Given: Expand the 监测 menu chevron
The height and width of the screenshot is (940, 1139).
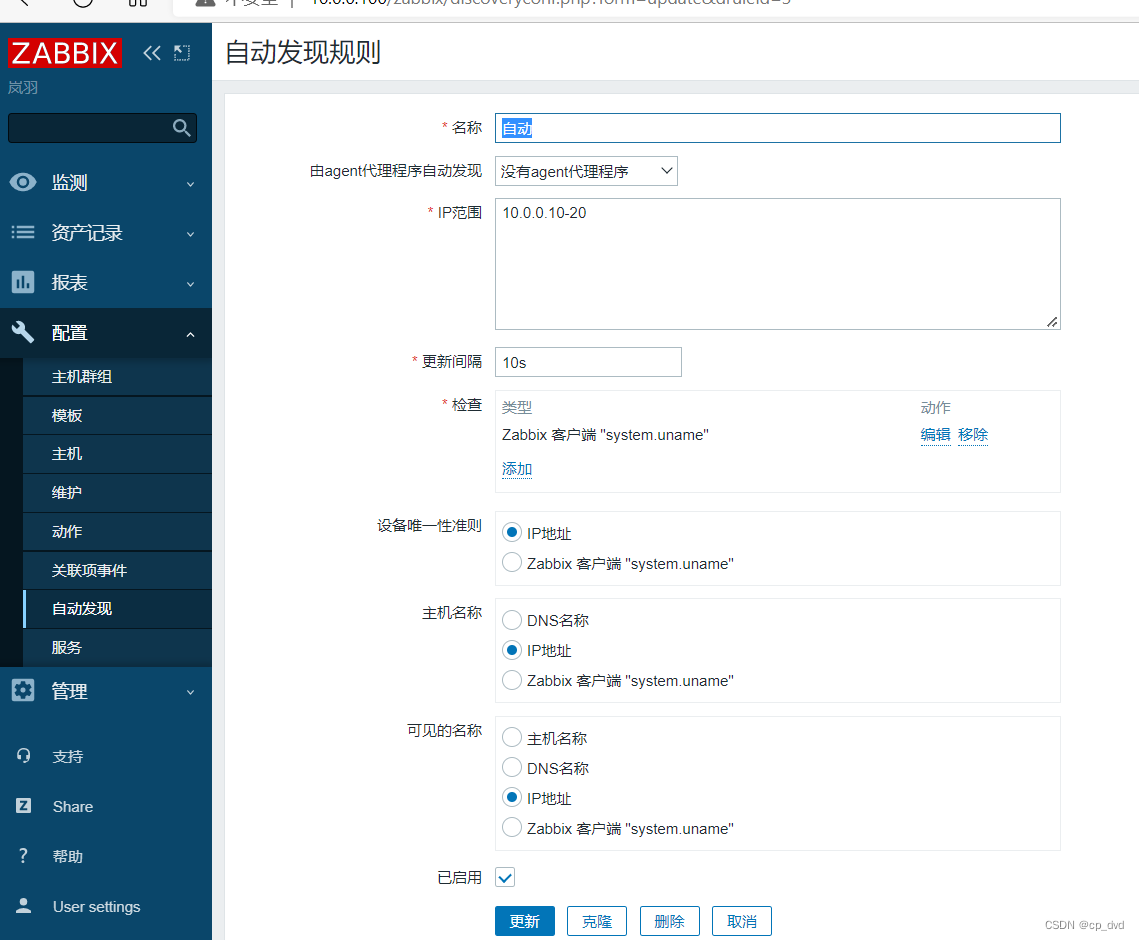Looking at the screenshot, I should (x=190, y=183).
